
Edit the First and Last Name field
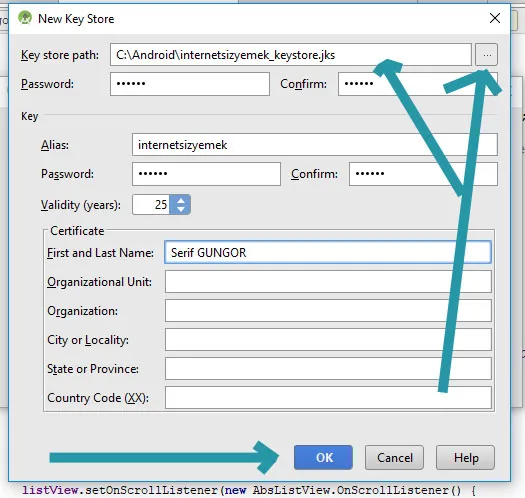pyautogui.click(x=328, y=252)
